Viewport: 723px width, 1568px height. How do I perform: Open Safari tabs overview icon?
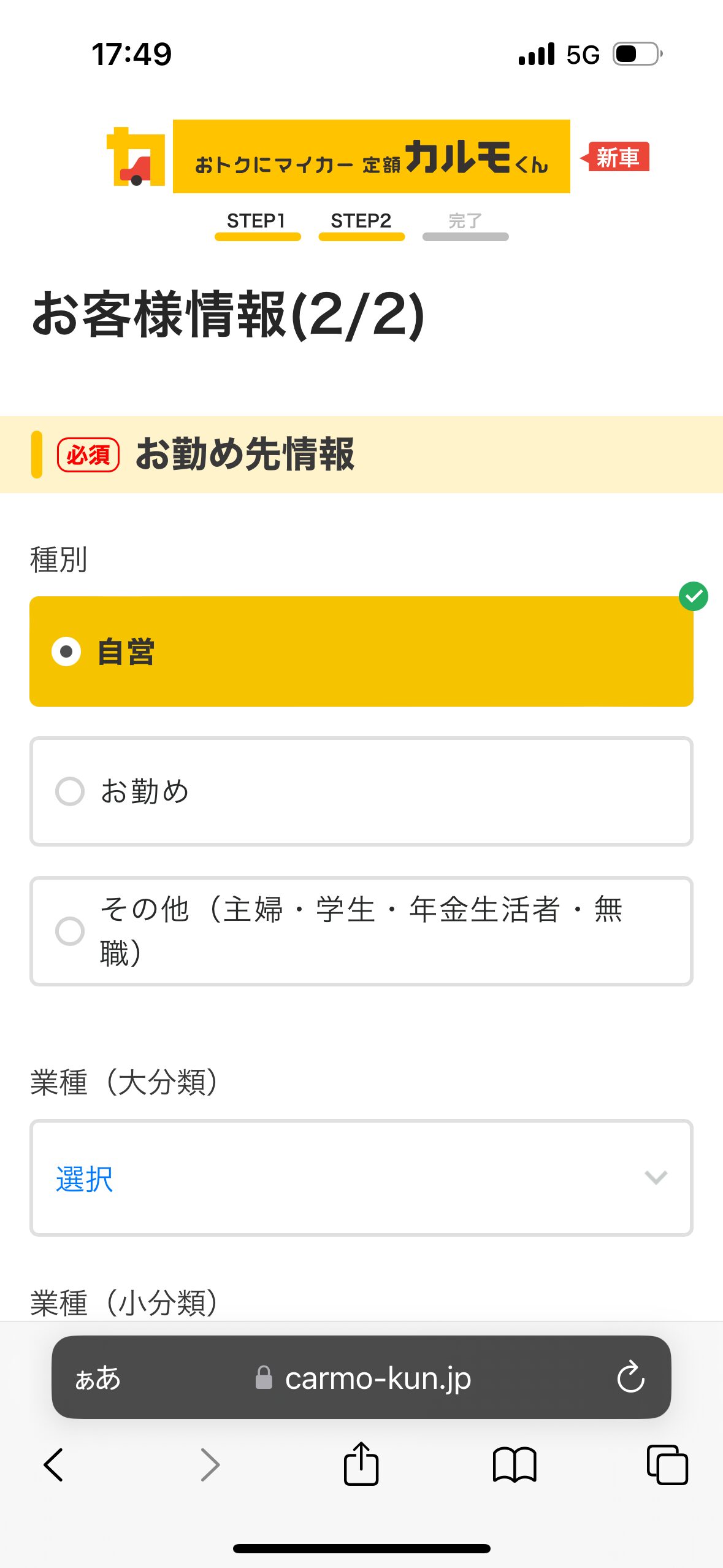coord(667,1464)
